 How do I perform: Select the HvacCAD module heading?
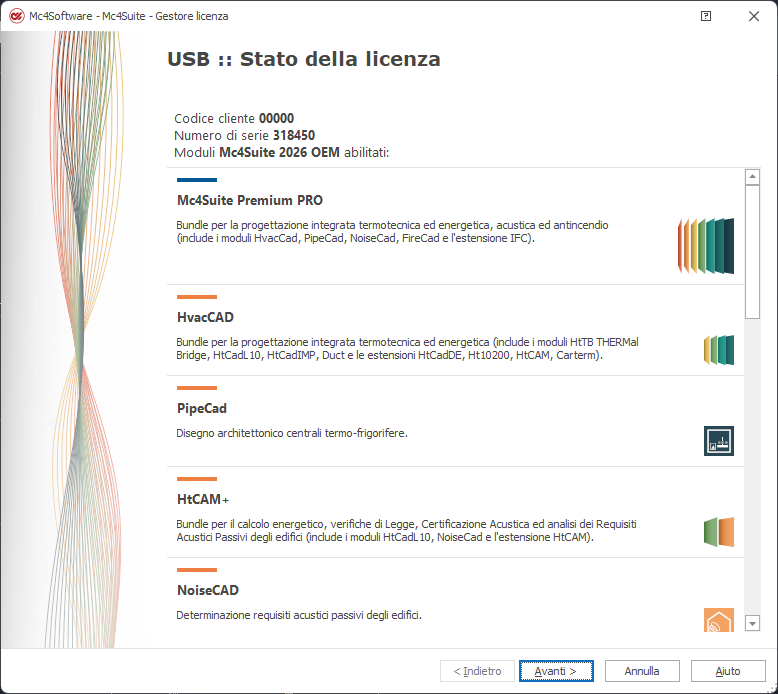click(205, 317)
